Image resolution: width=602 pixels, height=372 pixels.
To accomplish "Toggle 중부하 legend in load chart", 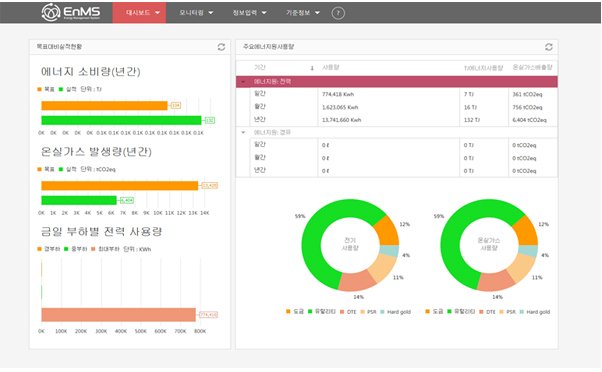I will pyautogui.click(x=76, y=249).
